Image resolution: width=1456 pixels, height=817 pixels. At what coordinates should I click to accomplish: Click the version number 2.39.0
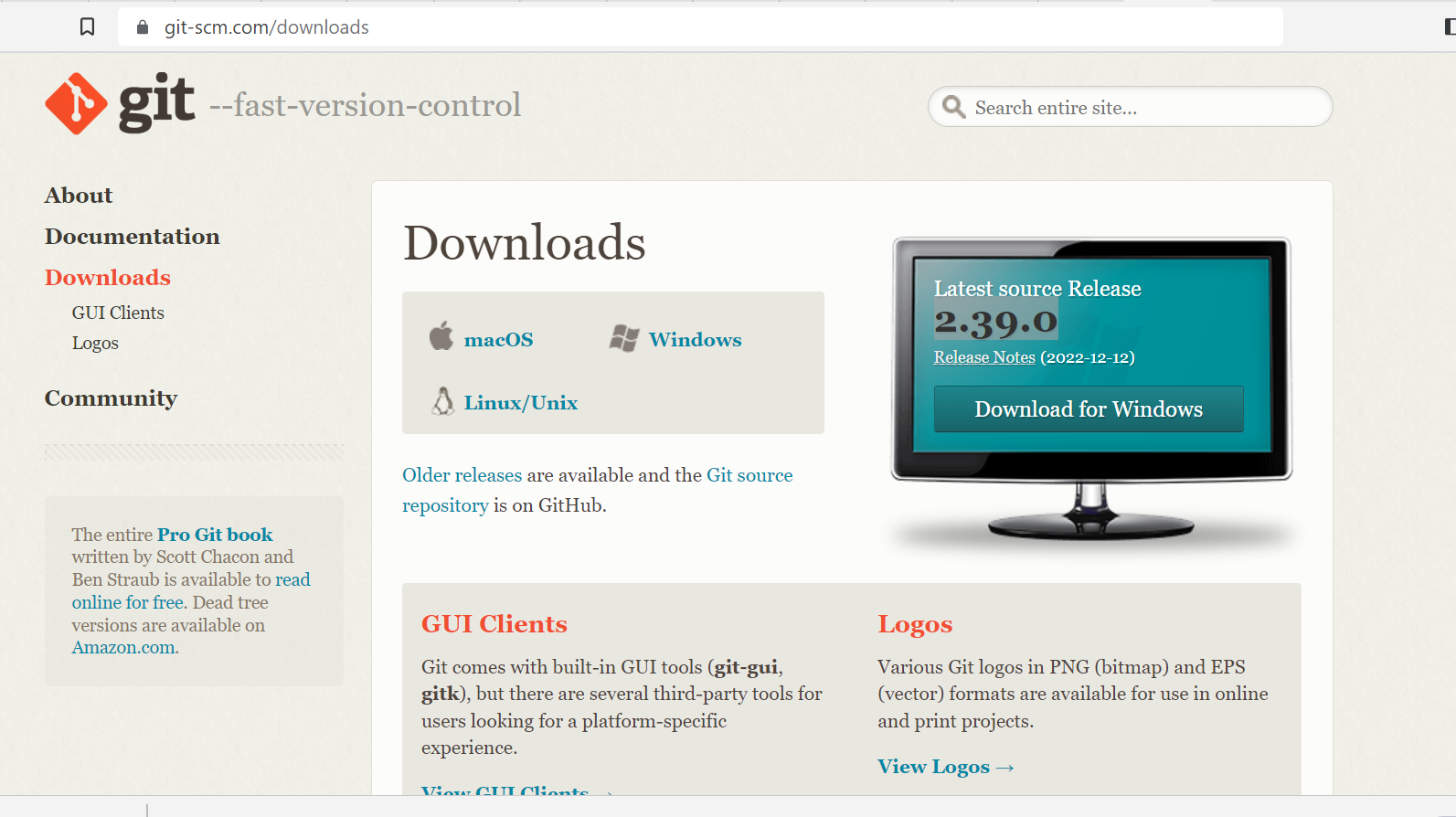tap(995, 323)
